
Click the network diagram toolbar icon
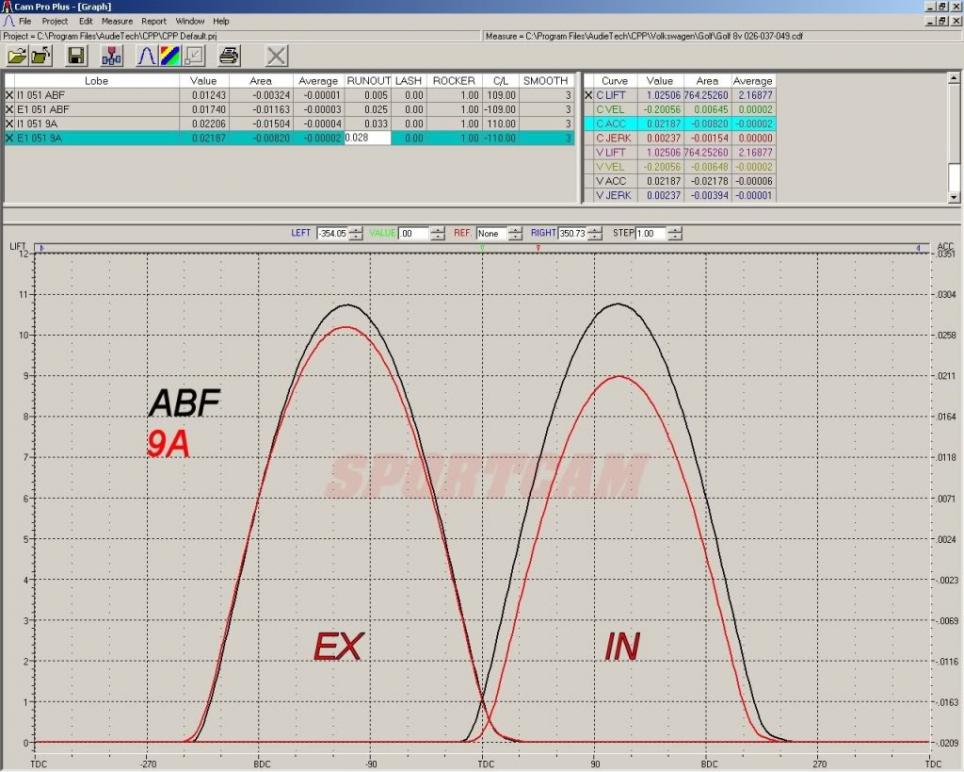click(111, 56)
